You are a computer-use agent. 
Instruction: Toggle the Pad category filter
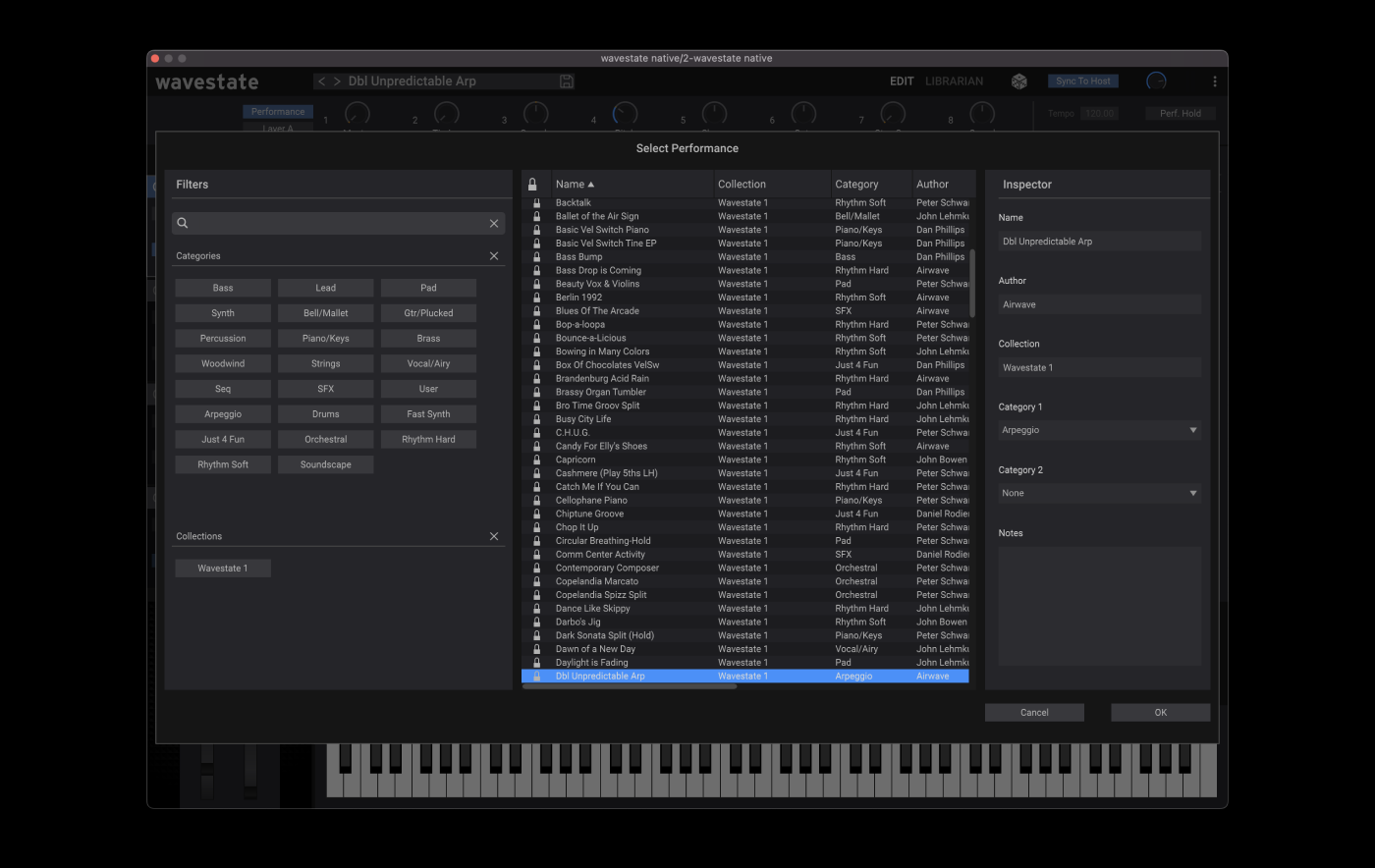pyautogui.click(x=428, y=288)
